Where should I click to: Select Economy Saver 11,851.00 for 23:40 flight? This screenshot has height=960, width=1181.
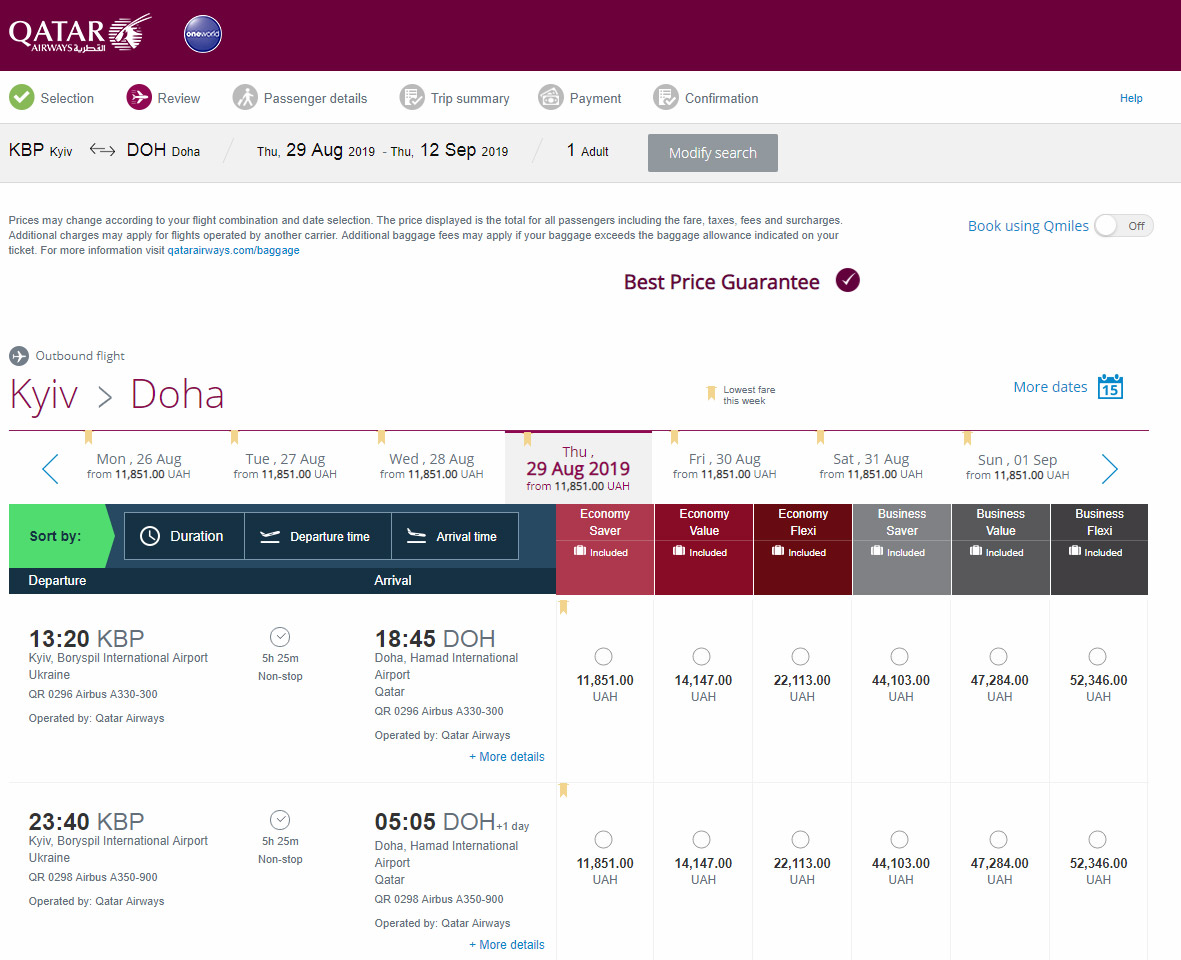(x=603, y=840)
